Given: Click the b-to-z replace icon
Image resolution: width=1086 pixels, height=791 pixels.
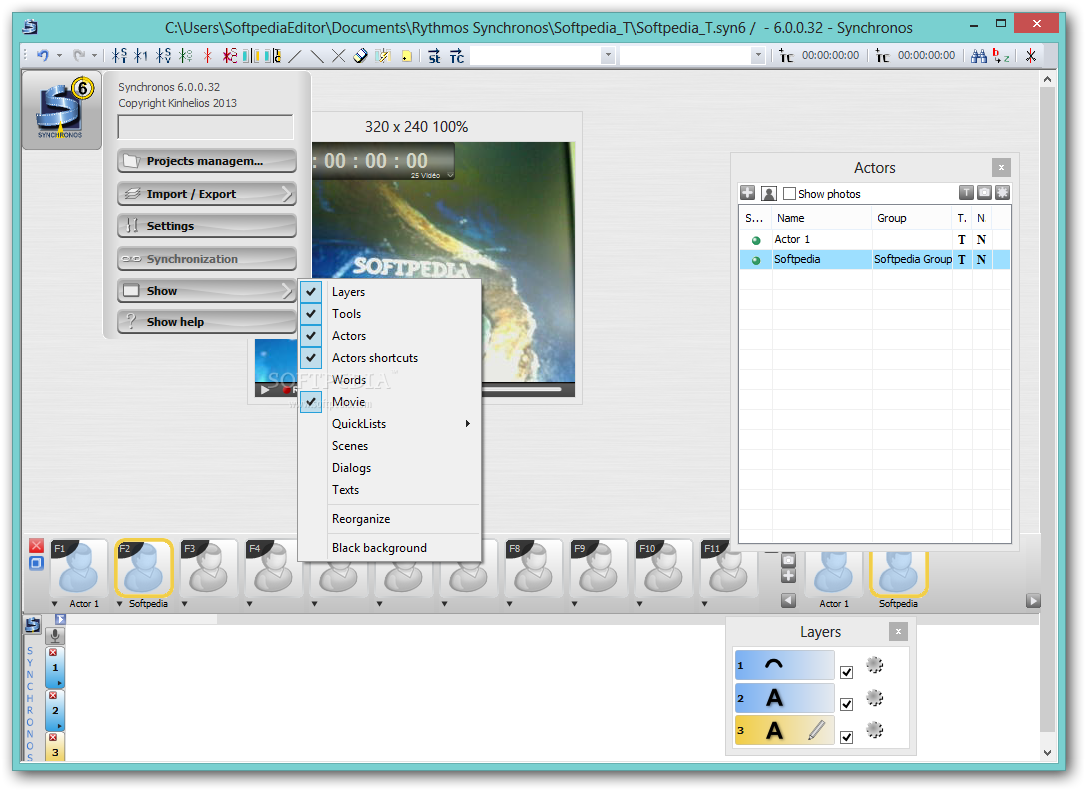Looking at the screenshot, I should click(1001, 56).
